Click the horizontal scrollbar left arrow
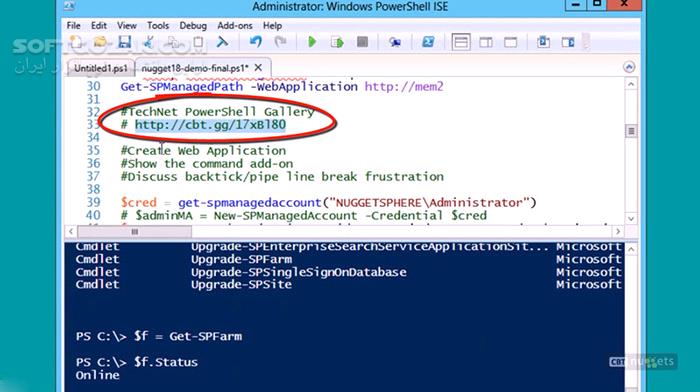The image size is (700, 392). pyautogui.click(x=71, y=231)
